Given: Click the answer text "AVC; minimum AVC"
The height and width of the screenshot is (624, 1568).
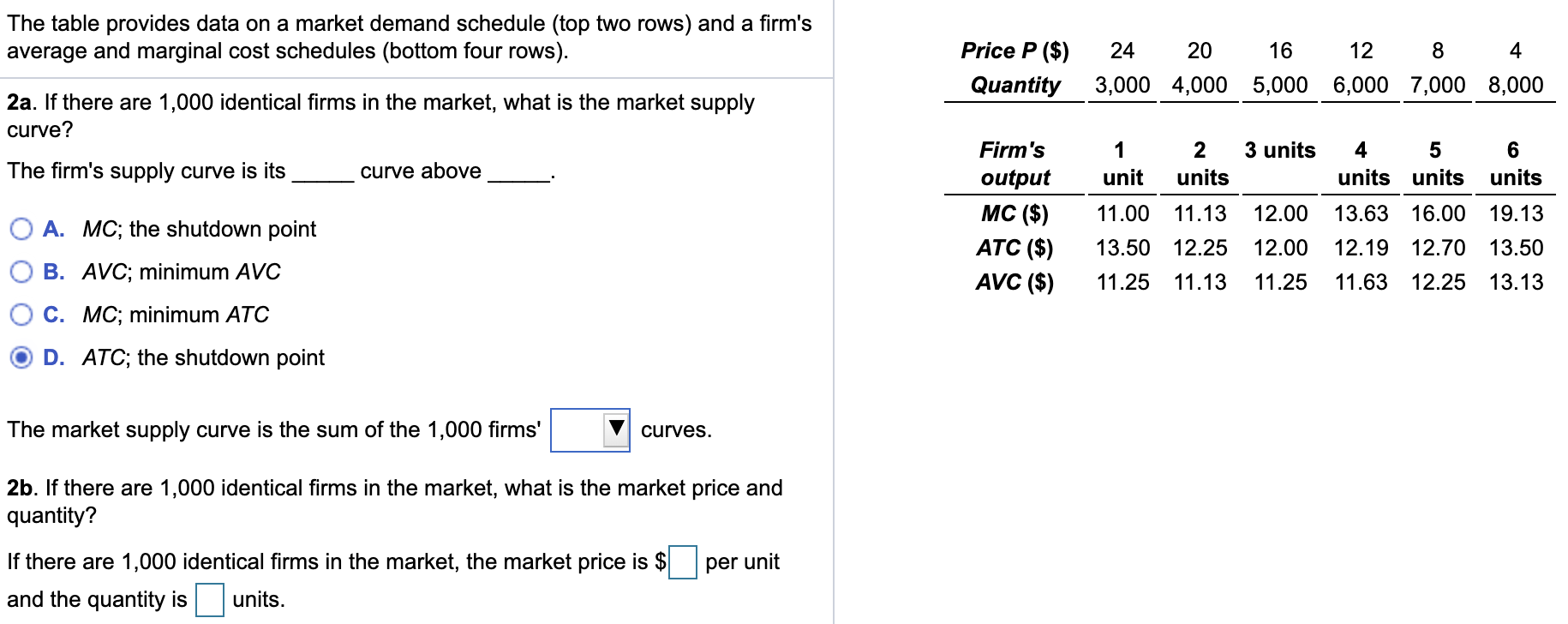Looking at the screenshot, I should [181, 272].
